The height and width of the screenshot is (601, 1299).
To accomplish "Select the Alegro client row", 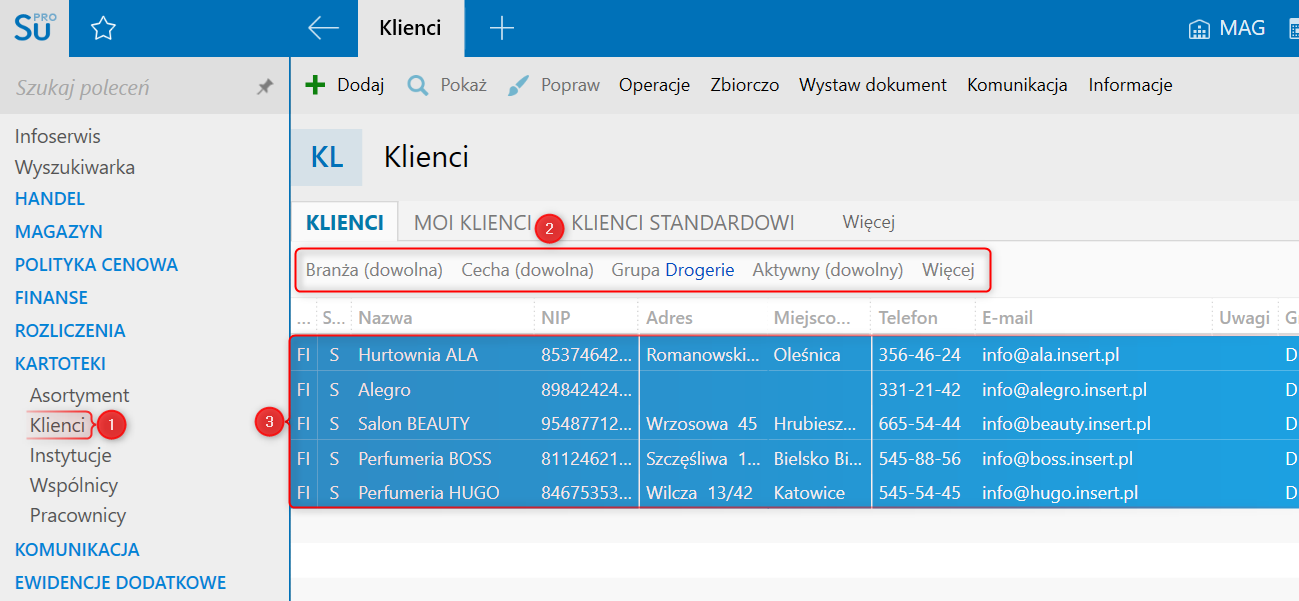I will (795, 389).
